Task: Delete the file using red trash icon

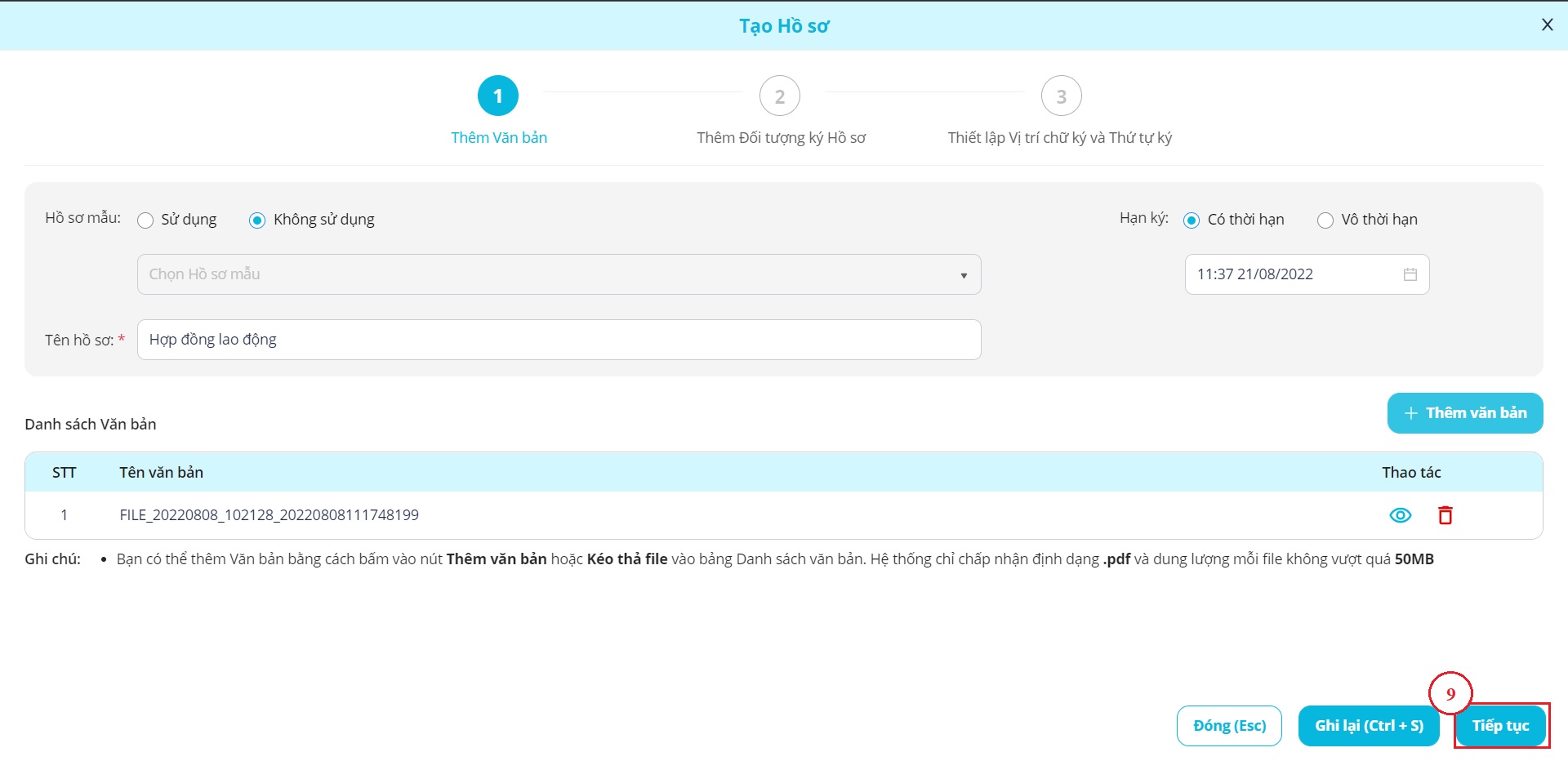Action: (x=1445, y=515)
